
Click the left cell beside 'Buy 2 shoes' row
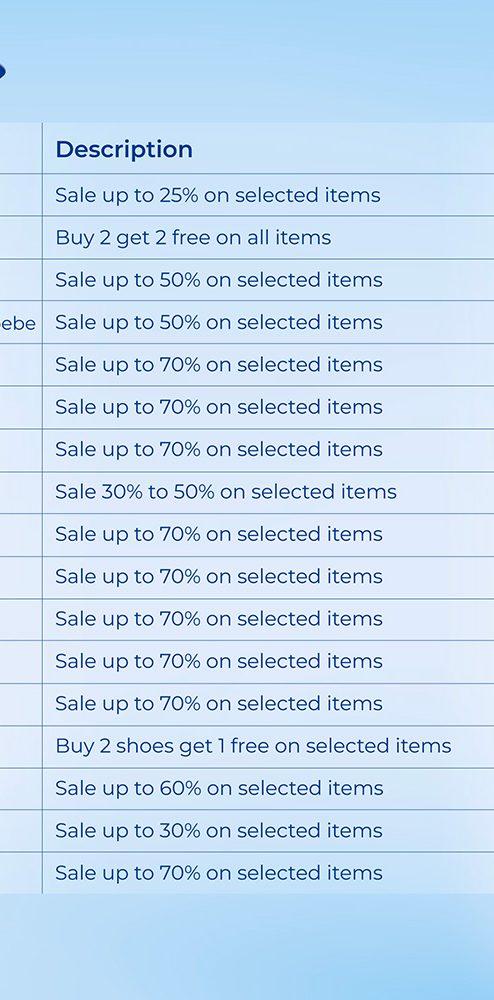[21, 746]
